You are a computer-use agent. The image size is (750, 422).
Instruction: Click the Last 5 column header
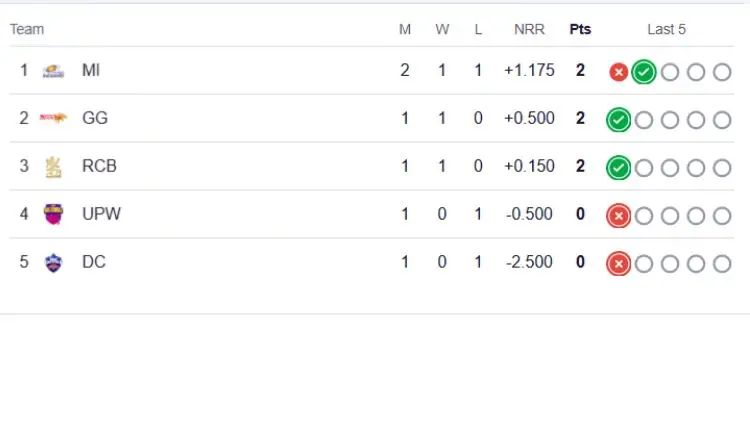667,29
